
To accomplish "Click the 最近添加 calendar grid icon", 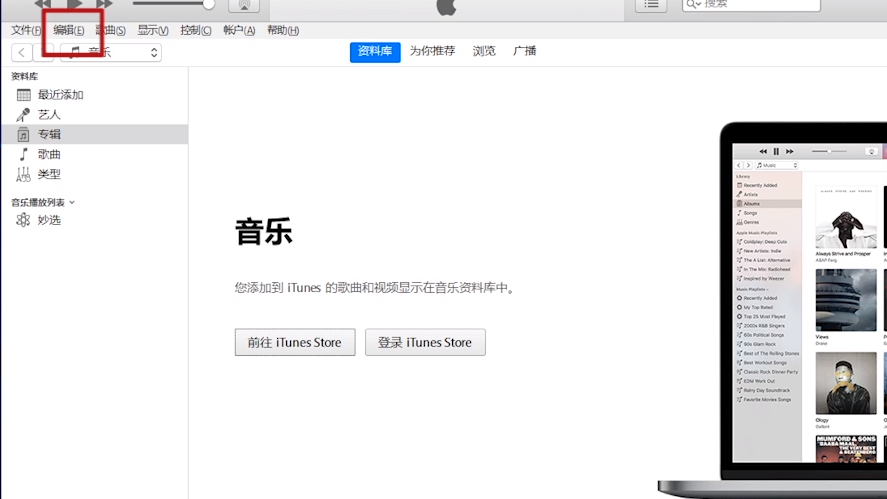I will click(x=23, y=94).
